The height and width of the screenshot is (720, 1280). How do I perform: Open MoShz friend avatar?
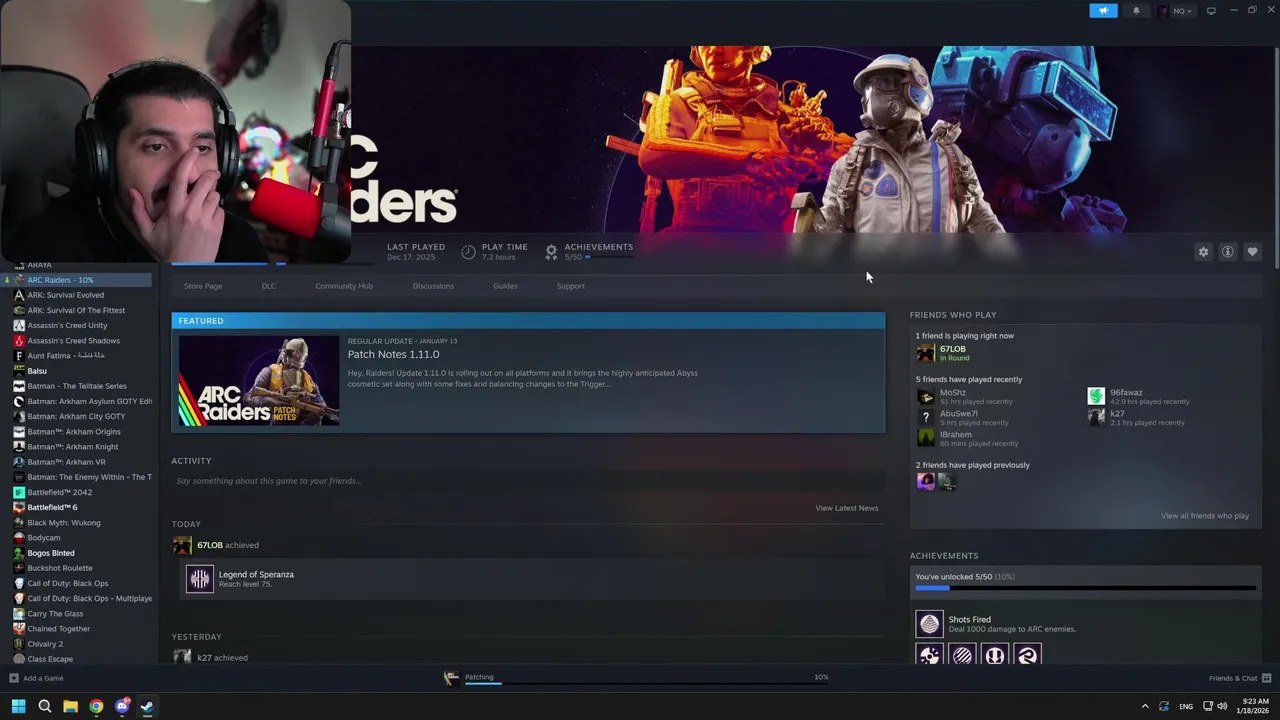[925, 397]
